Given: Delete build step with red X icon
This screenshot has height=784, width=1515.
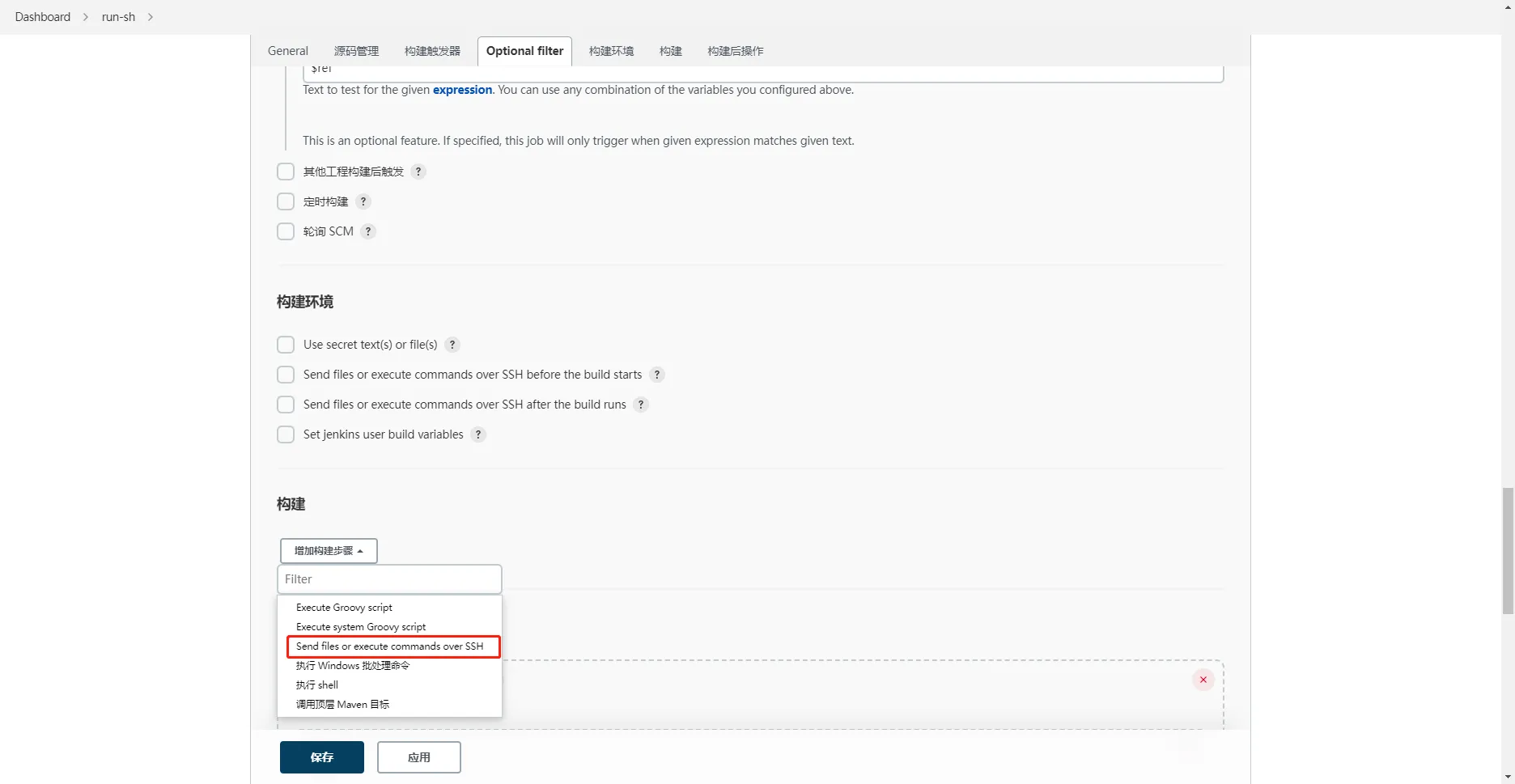Looking at the screenshot, I should (x=1203, y=680).
